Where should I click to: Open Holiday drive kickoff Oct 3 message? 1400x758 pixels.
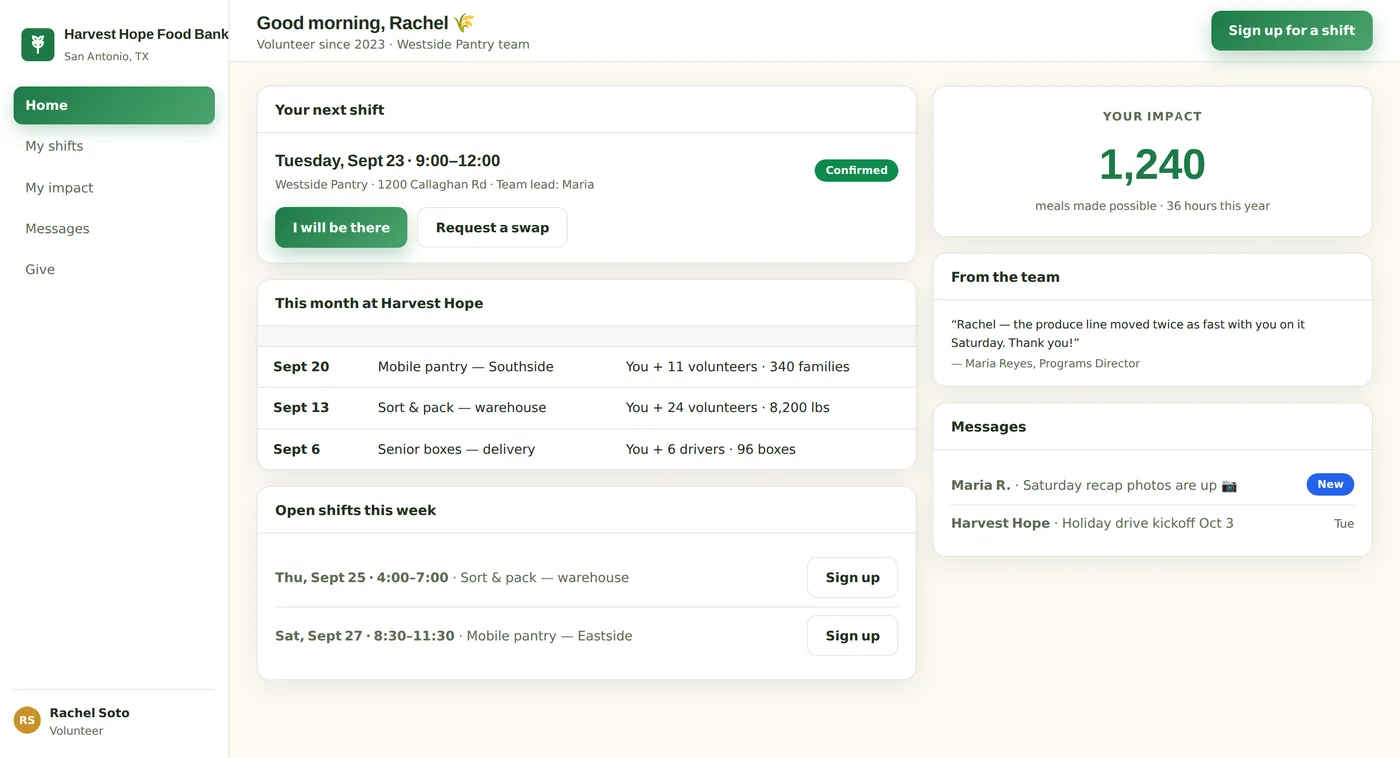click(1152, 523)
